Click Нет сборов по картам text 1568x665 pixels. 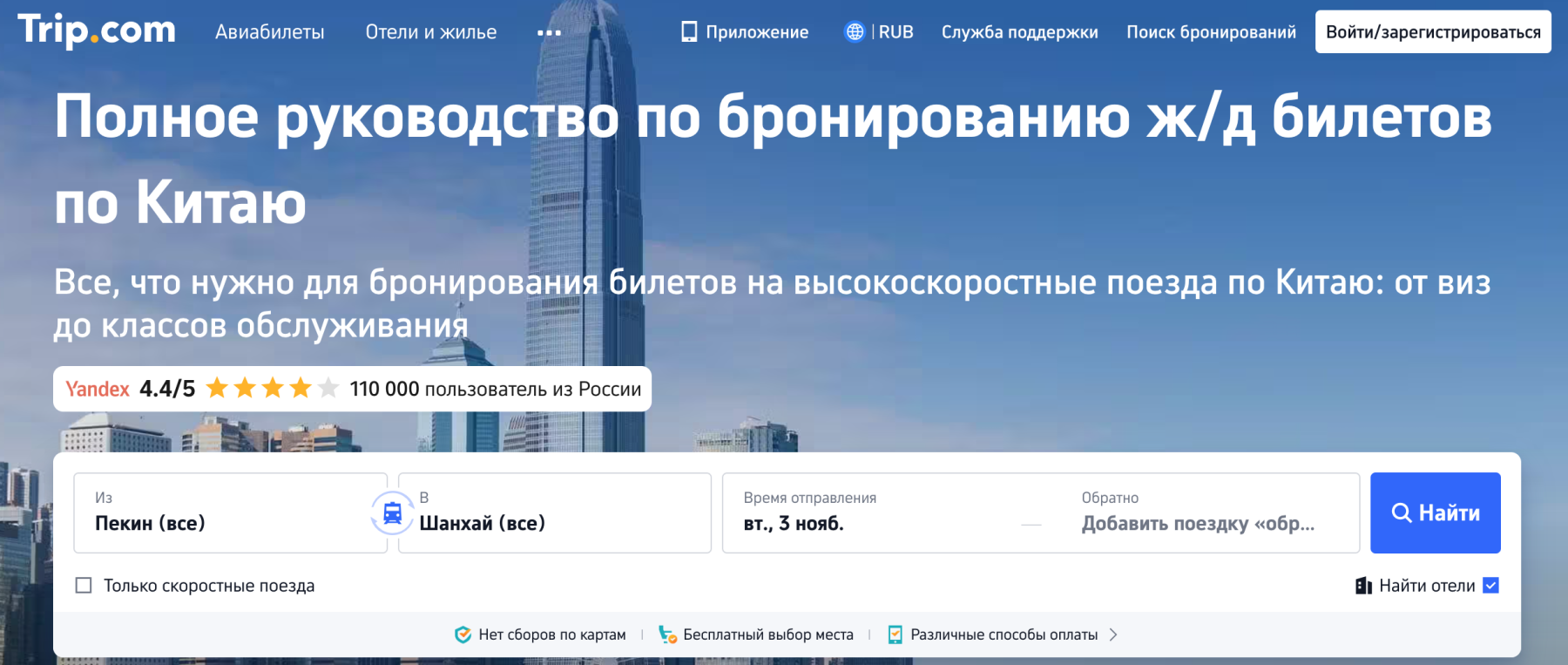coord(552,634)
